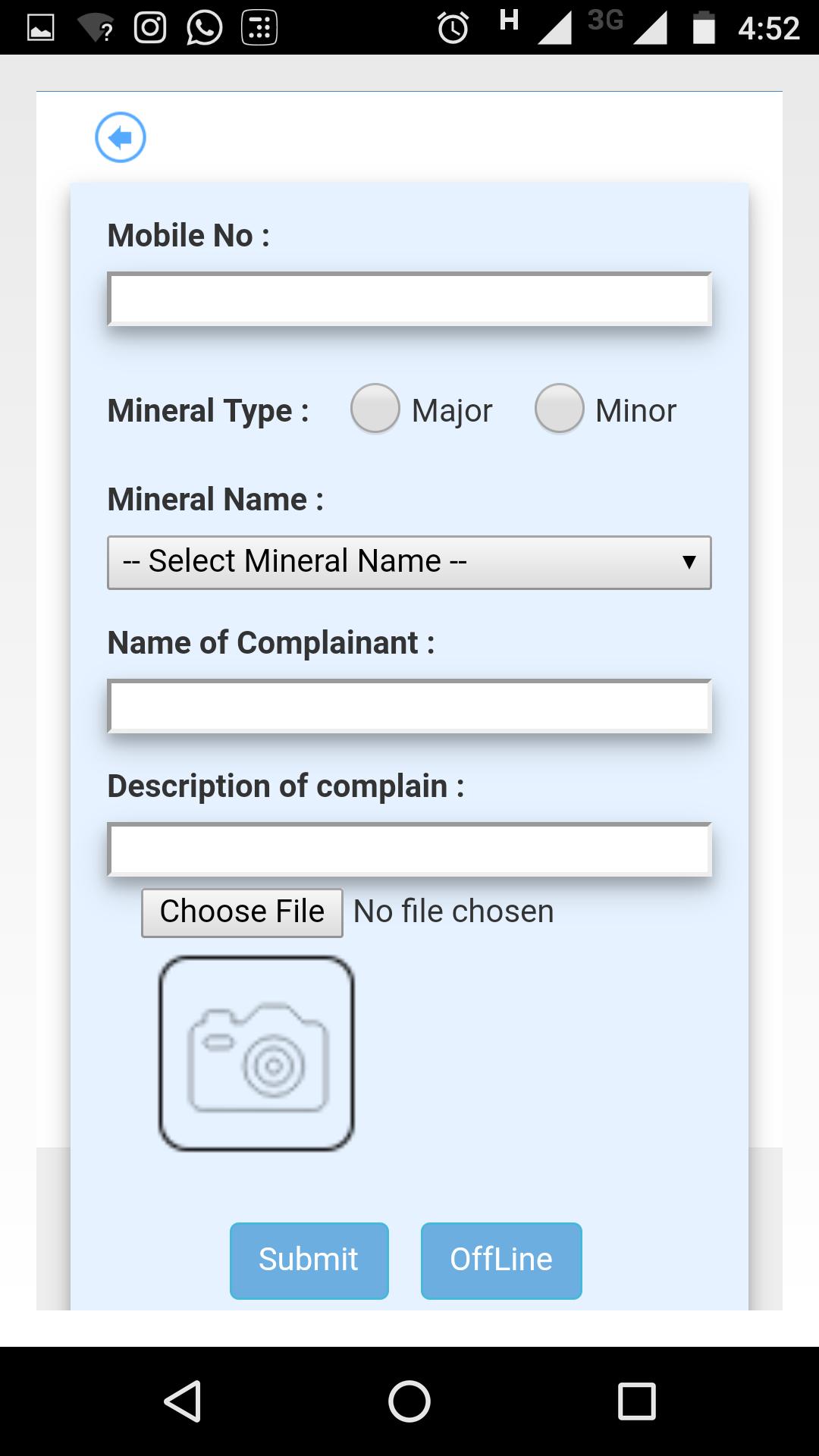Tap the alarm clock status icon
This screenshot has width=819, height=1456.
tap(453, 28)
